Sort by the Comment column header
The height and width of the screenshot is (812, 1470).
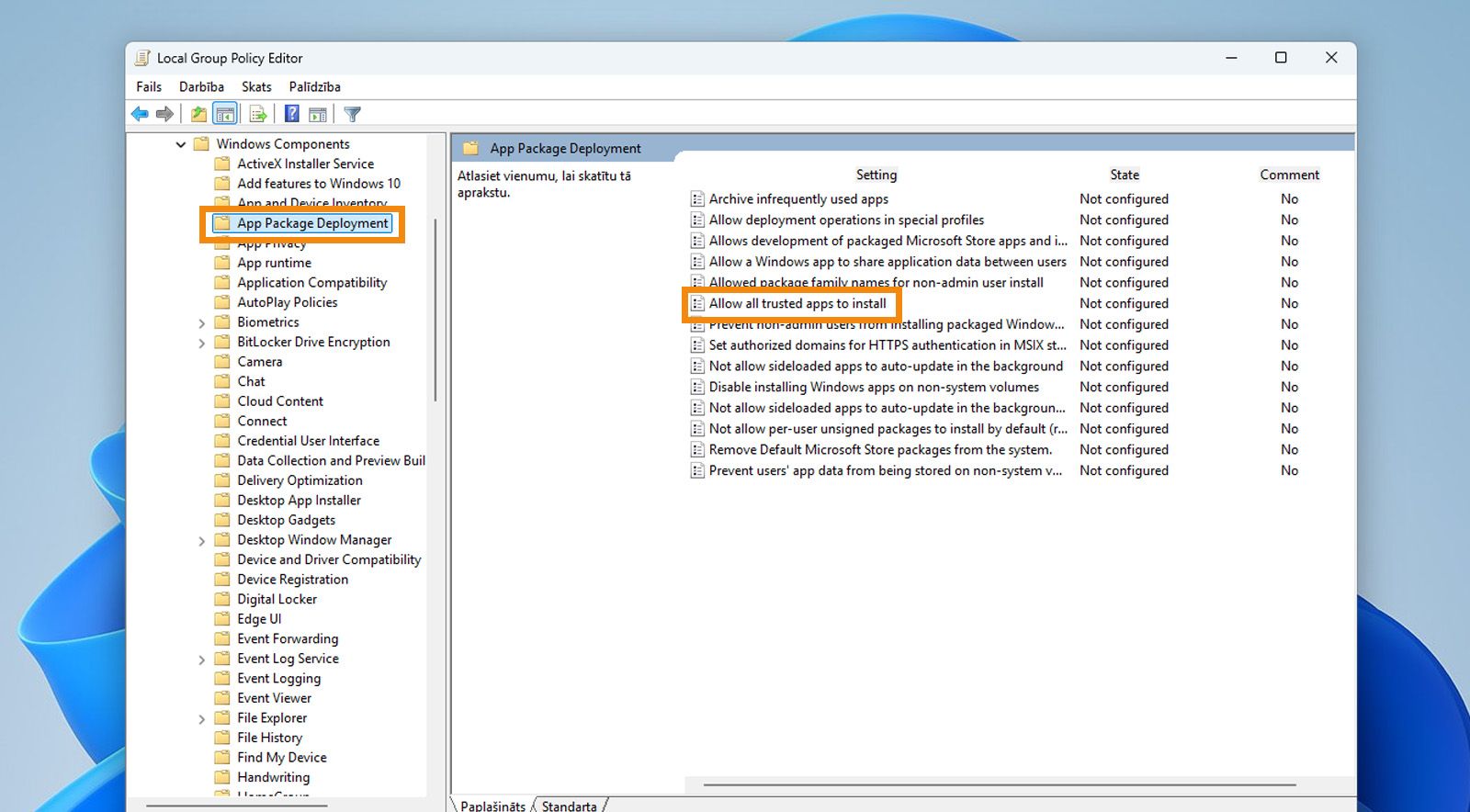tap(1290, 175)
